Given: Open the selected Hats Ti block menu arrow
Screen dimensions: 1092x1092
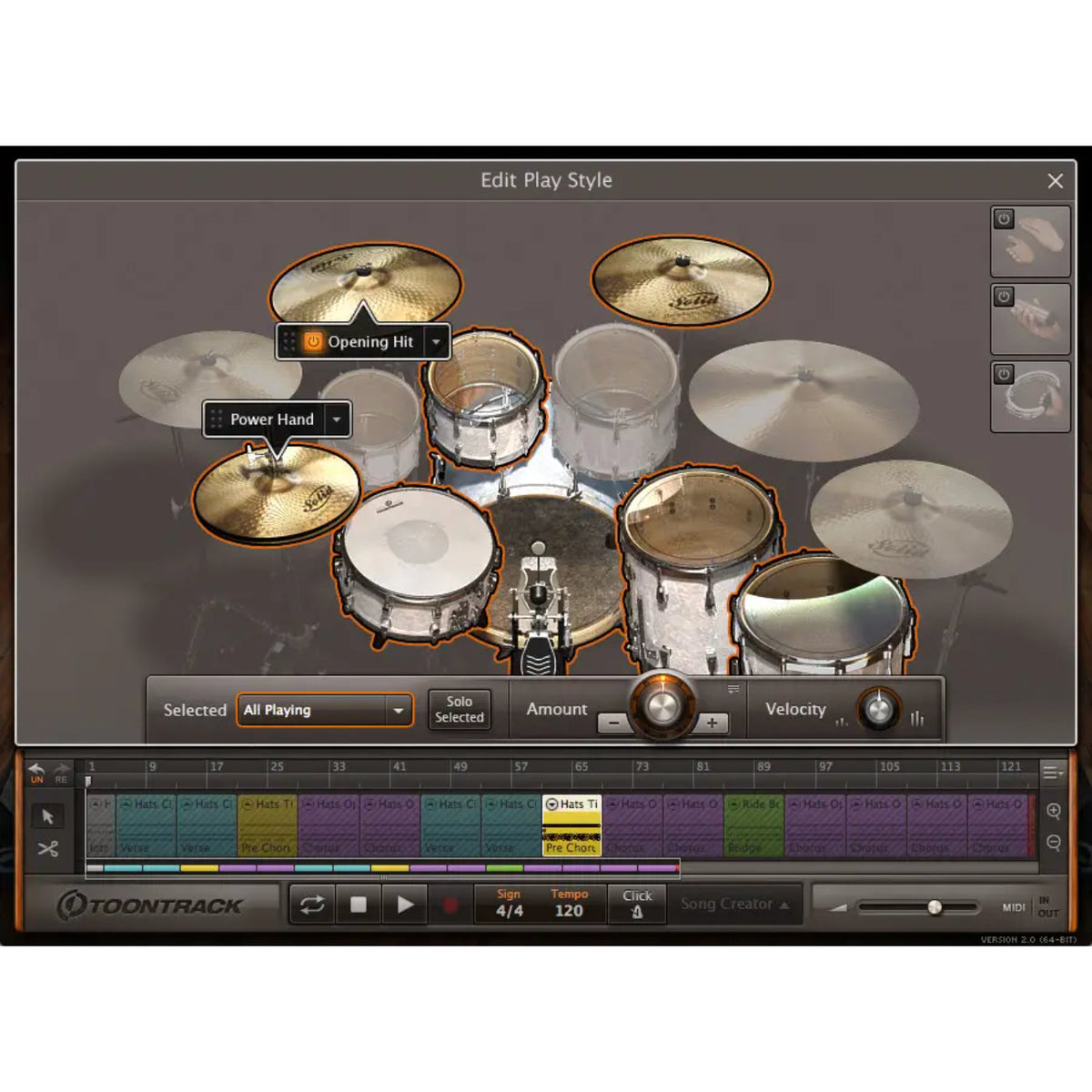Looking at the screenshot, I should (551, 804).
